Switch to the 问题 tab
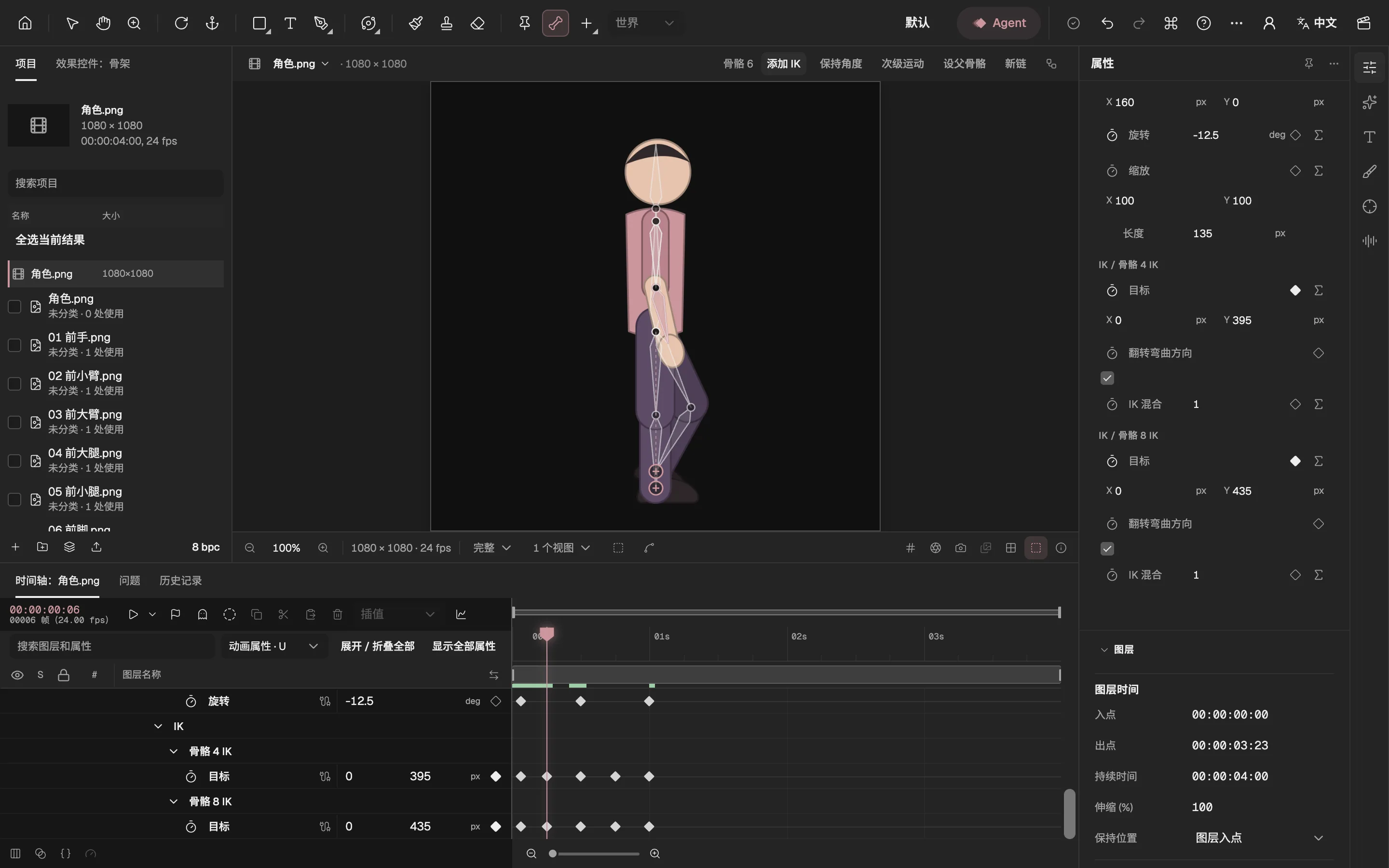 point(130,581)
